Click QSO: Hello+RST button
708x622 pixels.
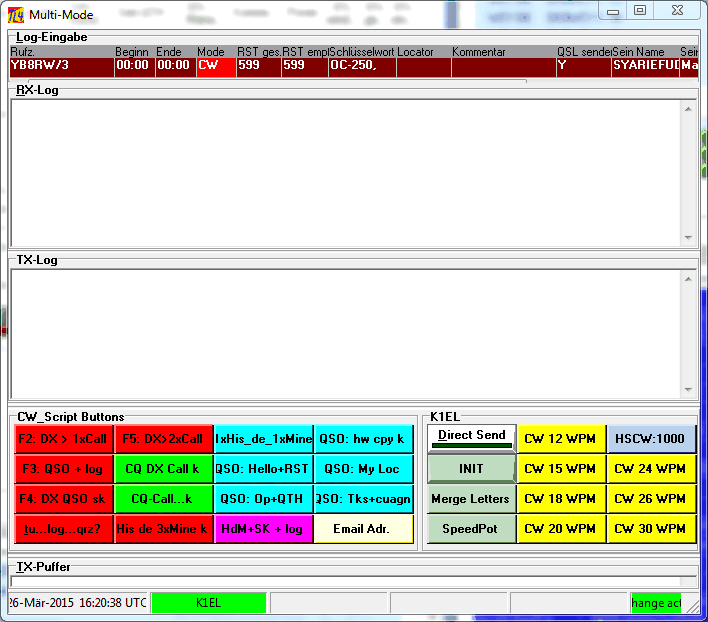[x=263, y=469]
